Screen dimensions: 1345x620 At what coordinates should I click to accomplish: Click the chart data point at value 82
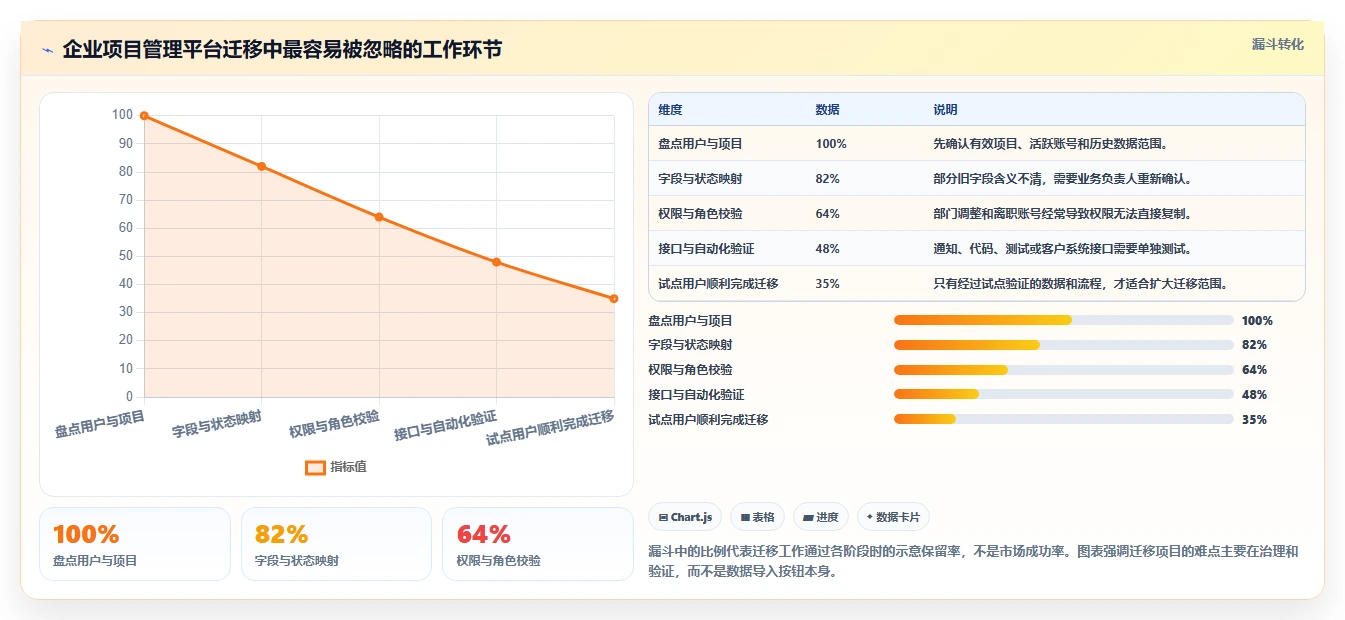[x=262, y=166]
